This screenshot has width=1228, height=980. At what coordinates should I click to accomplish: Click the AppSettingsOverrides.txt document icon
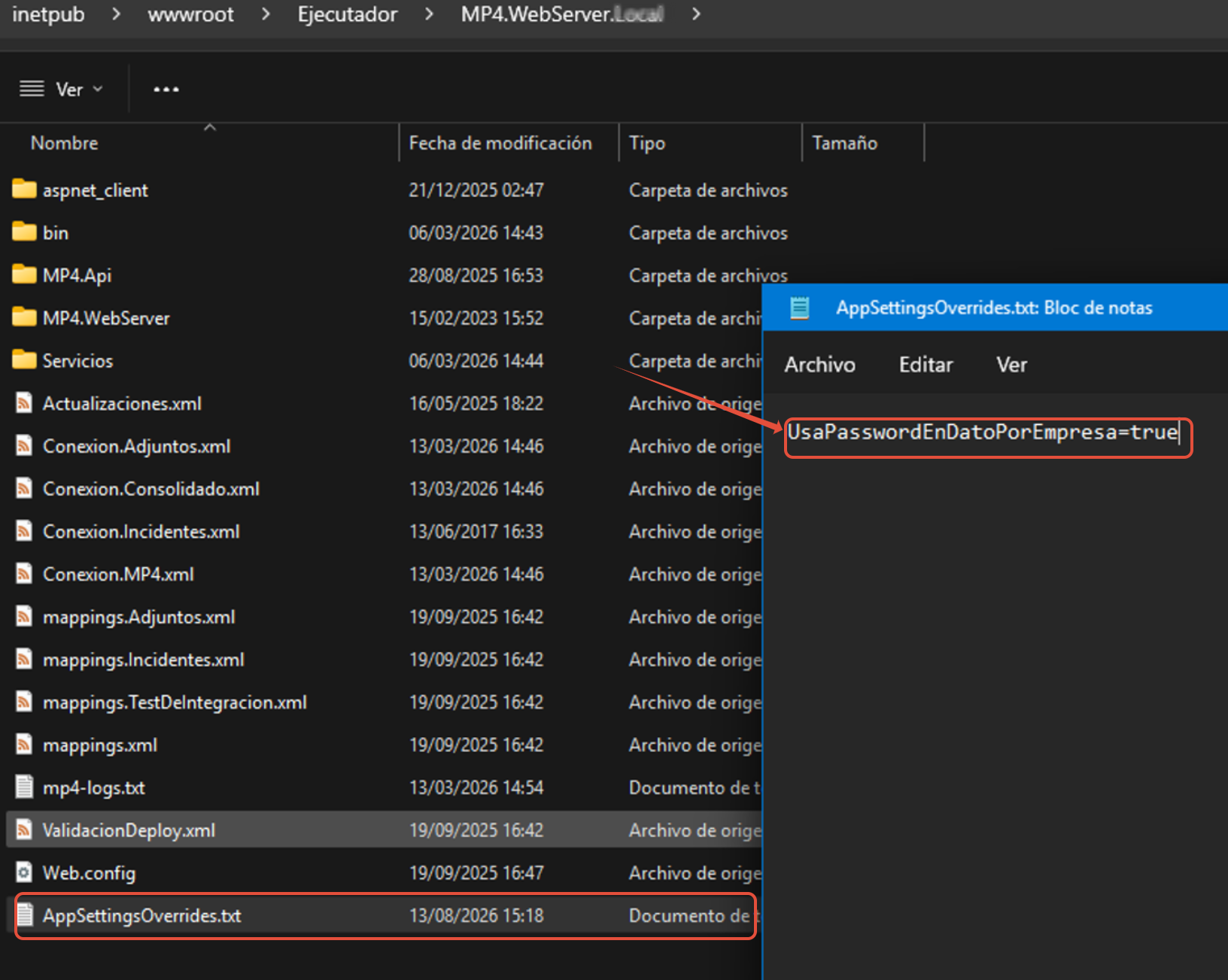[x=25, y=915]
